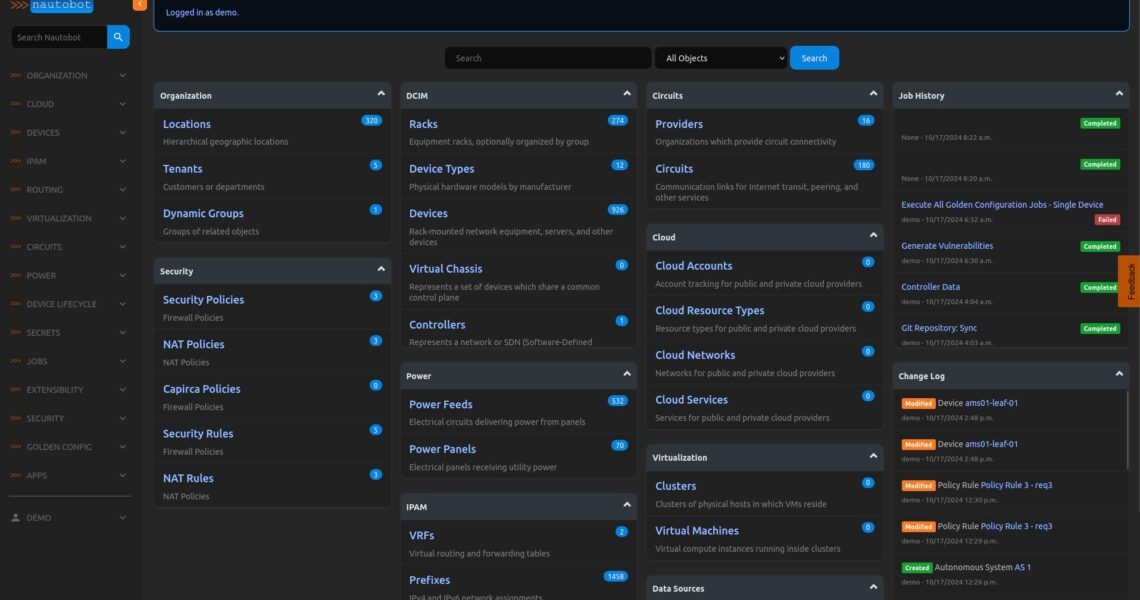Open the All Objects dropdown
1140x600 pixels.
[x=721, y=58]
